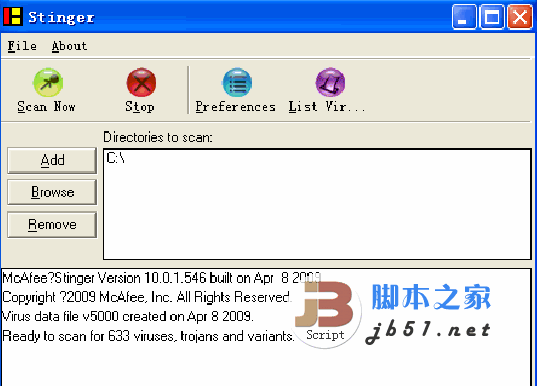Minimize the Stinger window
Image resolution: width=537 pixels, height=386 pixels.
point(464,17)
